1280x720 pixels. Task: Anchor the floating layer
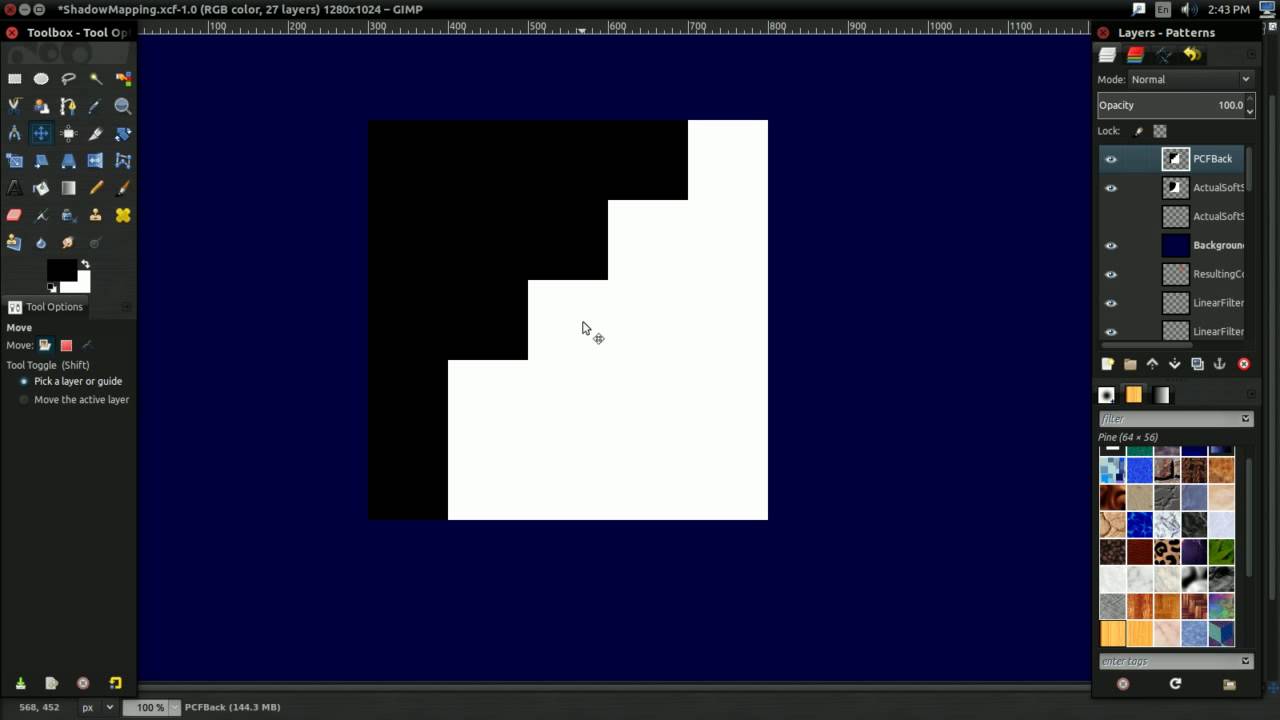[x=1219, y=364]
